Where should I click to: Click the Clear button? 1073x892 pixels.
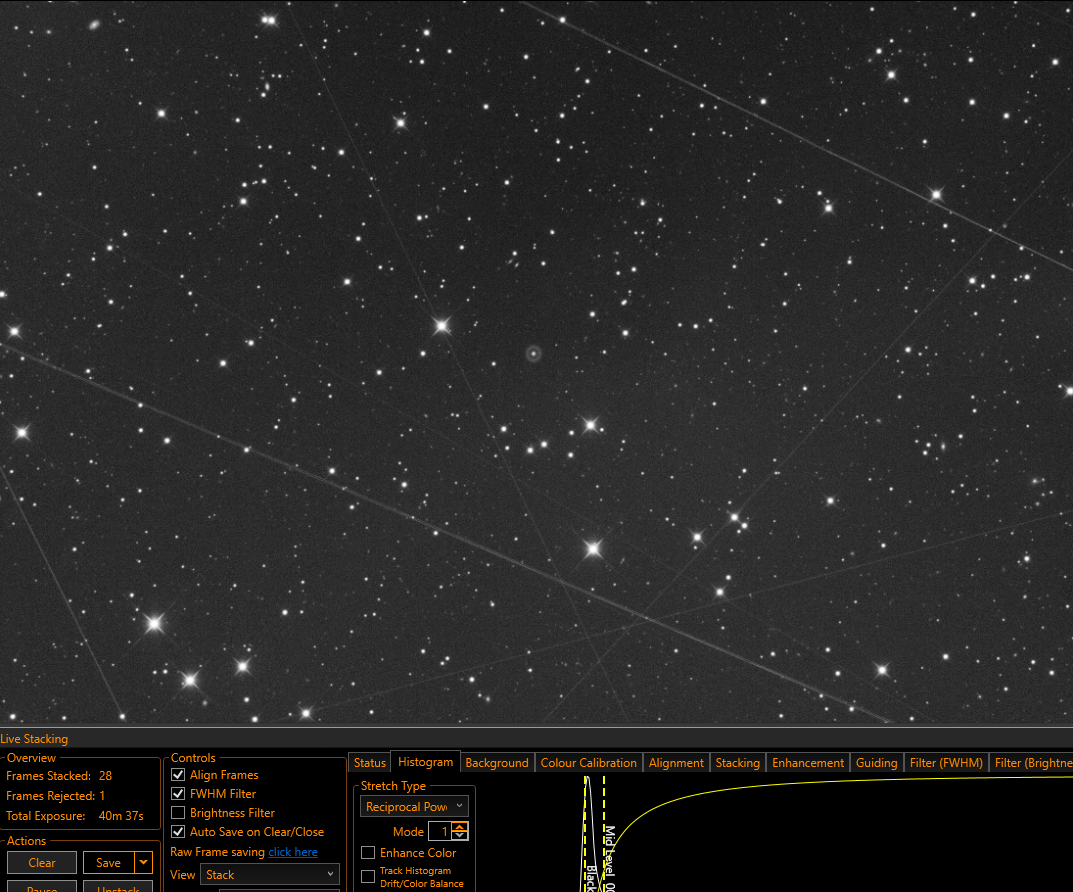click(42, 863)
